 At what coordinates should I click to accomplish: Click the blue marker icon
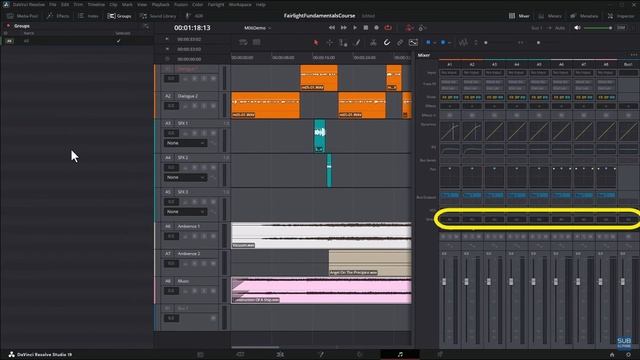coord(443,42)
